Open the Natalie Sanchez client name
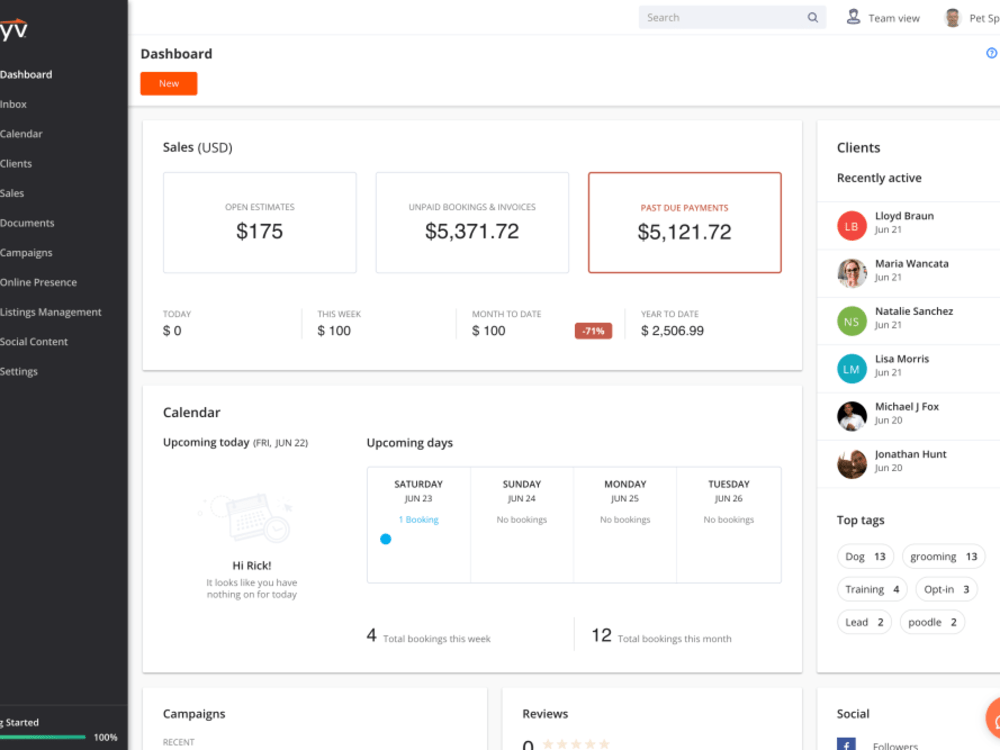Viewport: 1000px width, 750px height. 914,311
